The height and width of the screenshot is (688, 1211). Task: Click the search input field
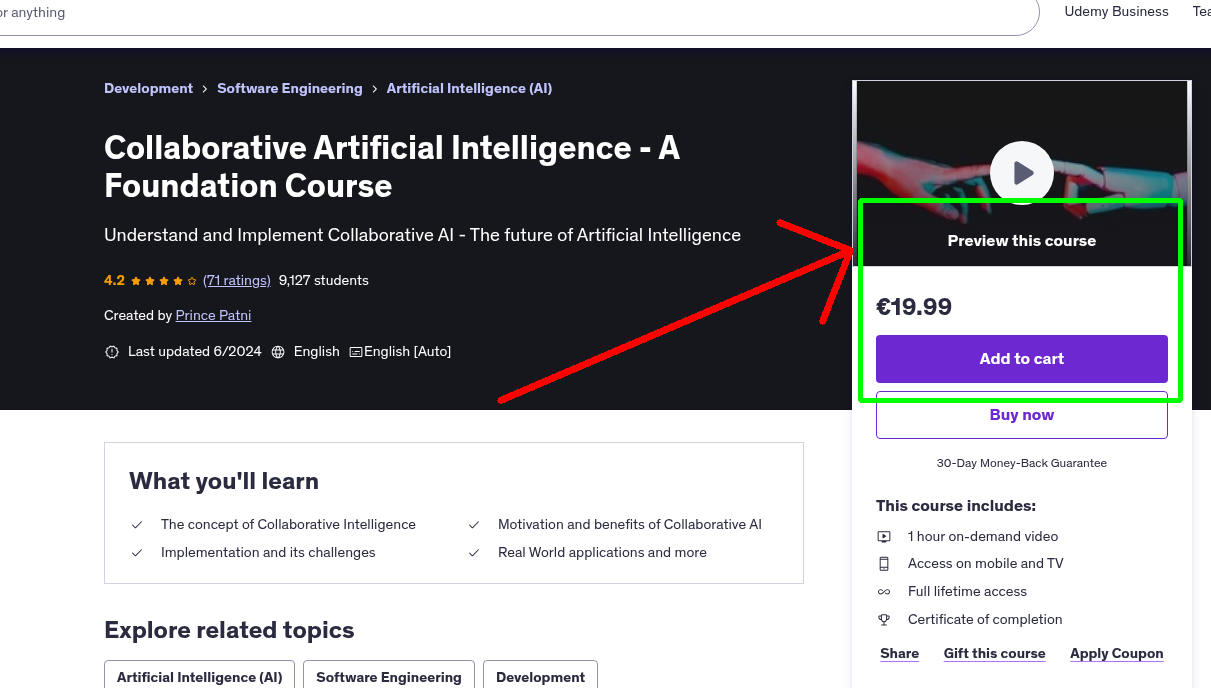pyautogui.click(x=500, y=15)
